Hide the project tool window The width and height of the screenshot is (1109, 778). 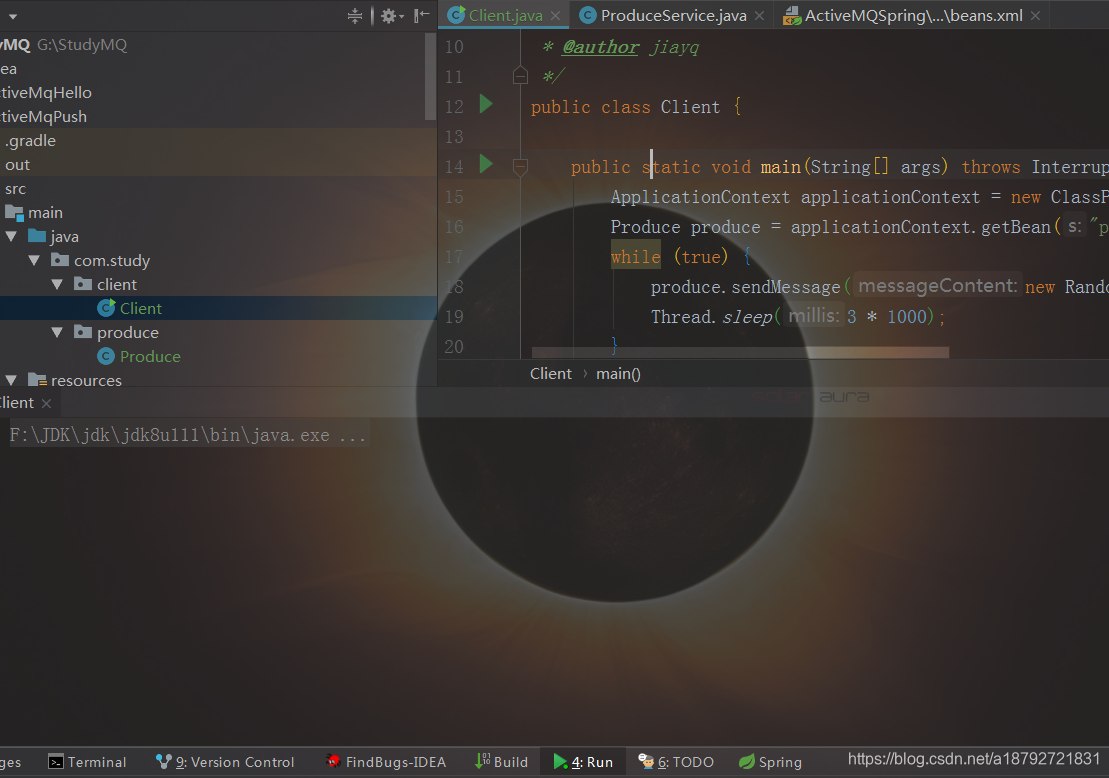pos(422,16)
